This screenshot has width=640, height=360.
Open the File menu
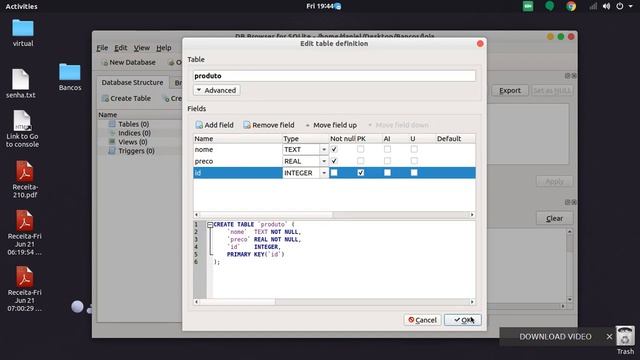click(102, 48)
